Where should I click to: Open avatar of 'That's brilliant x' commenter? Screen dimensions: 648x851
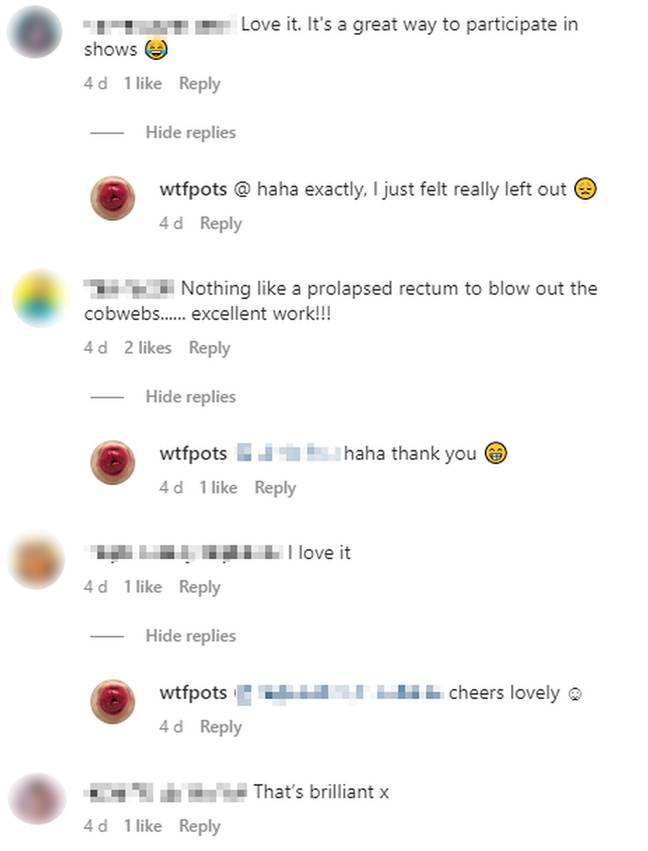pos(36,799)
